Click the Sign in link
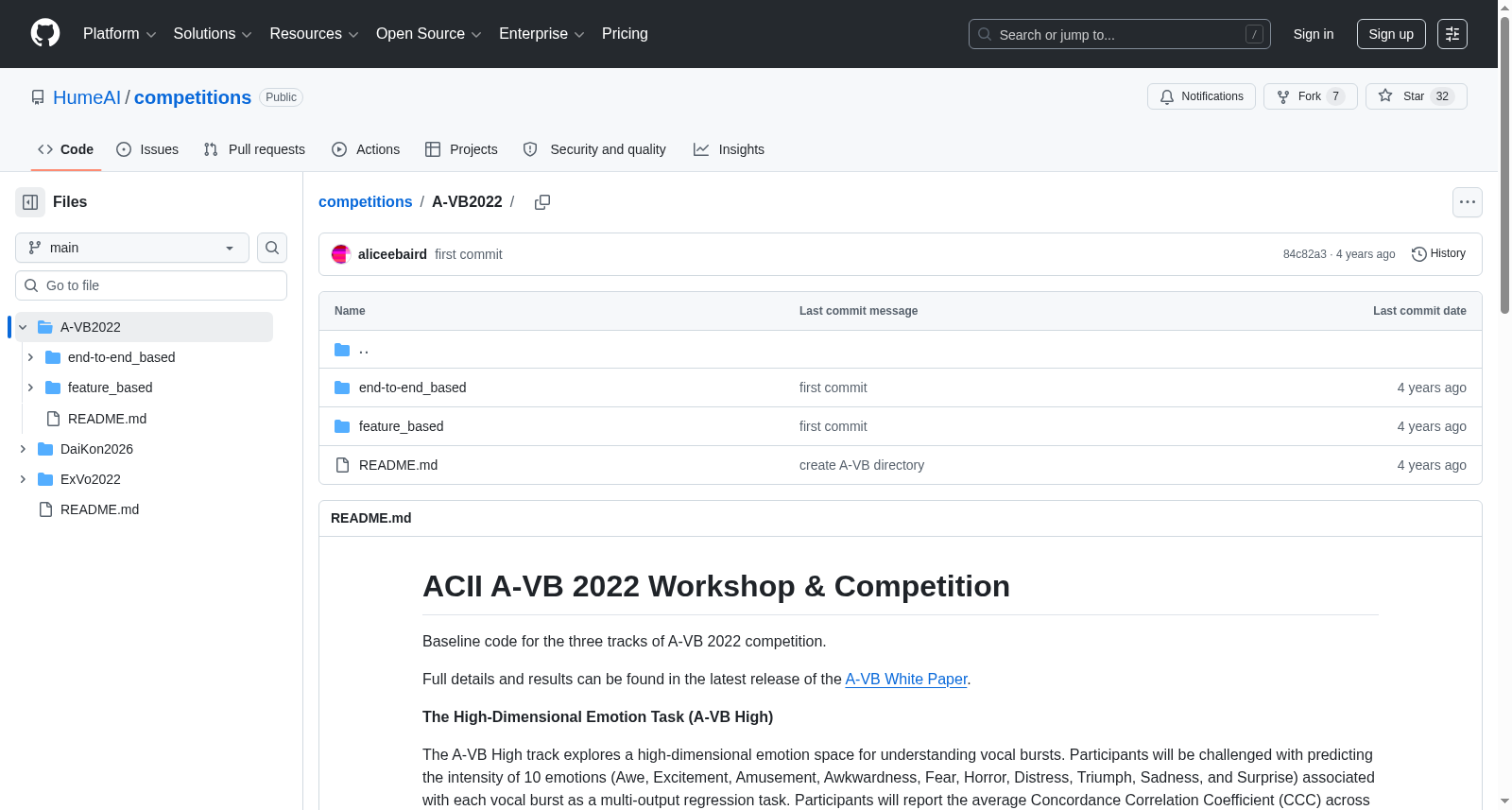 click(1314, 34)
